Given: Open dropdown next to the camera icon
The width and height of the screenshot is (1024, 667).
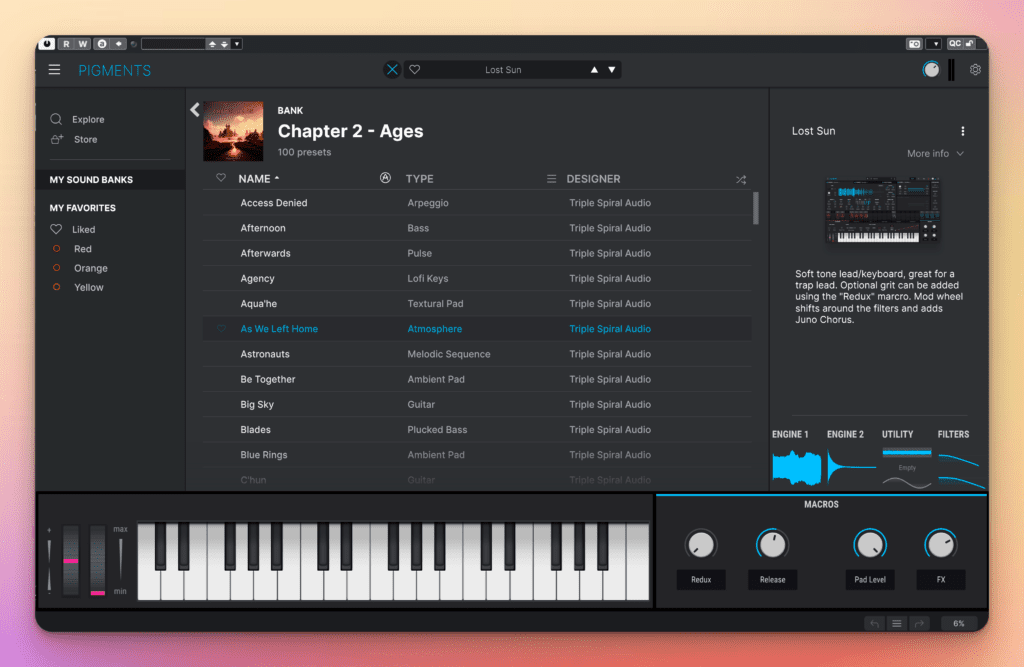Looking at the screenshot, I should tap(935, 44).
